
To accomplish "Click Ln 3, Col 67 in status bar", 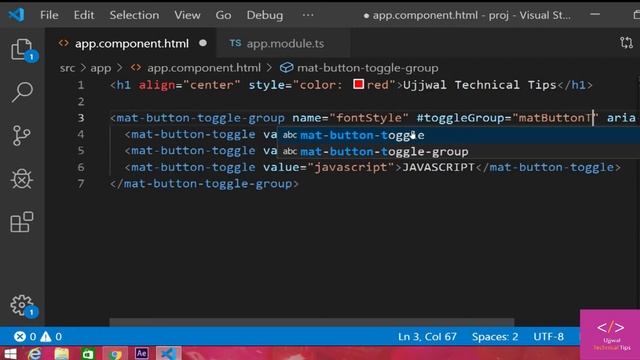I will [427, 337].
